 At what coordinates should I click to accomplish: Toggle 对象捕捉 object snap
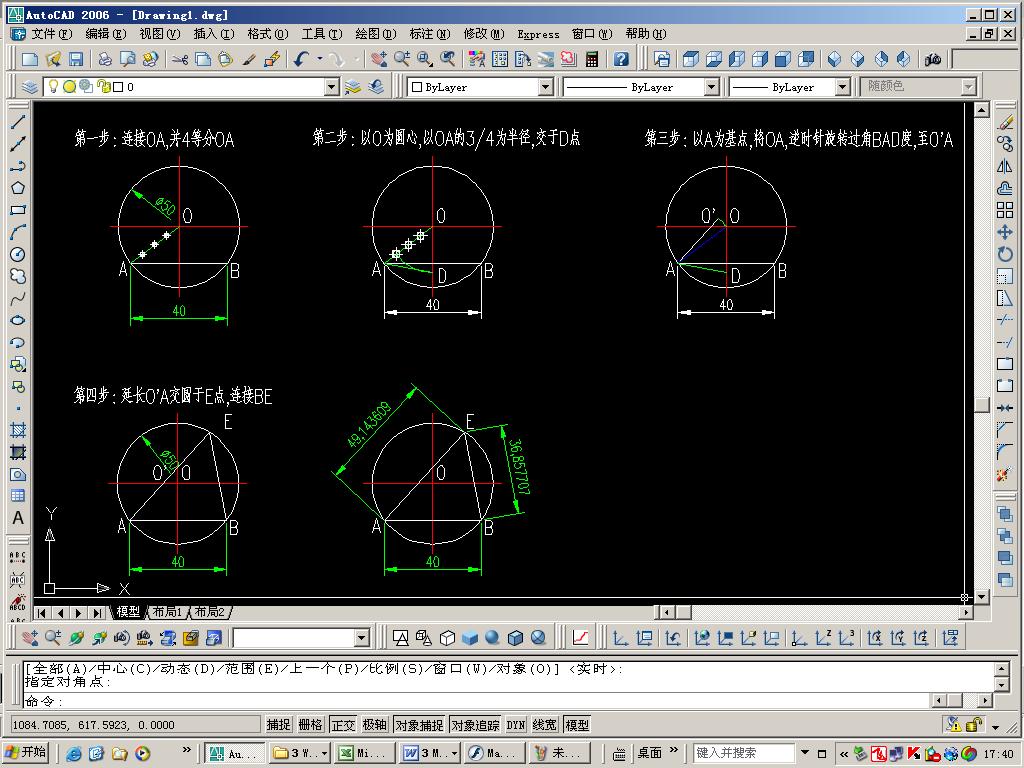pyautogui.click(x=419, y=724)
